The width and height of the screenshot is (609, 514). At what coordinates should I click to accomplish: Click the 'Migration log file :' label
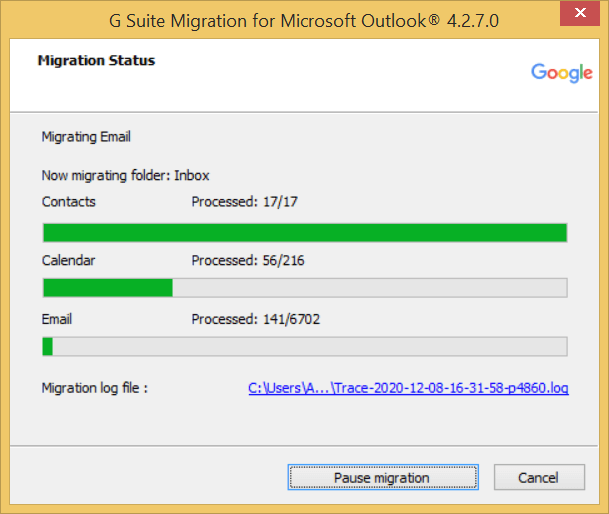pyautogui.click(x=95, y=388)
